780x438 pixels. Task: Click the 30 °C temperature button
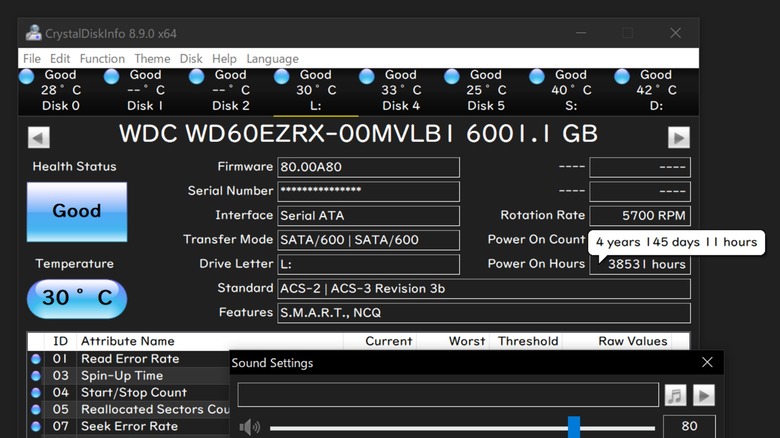pos(77,298)
